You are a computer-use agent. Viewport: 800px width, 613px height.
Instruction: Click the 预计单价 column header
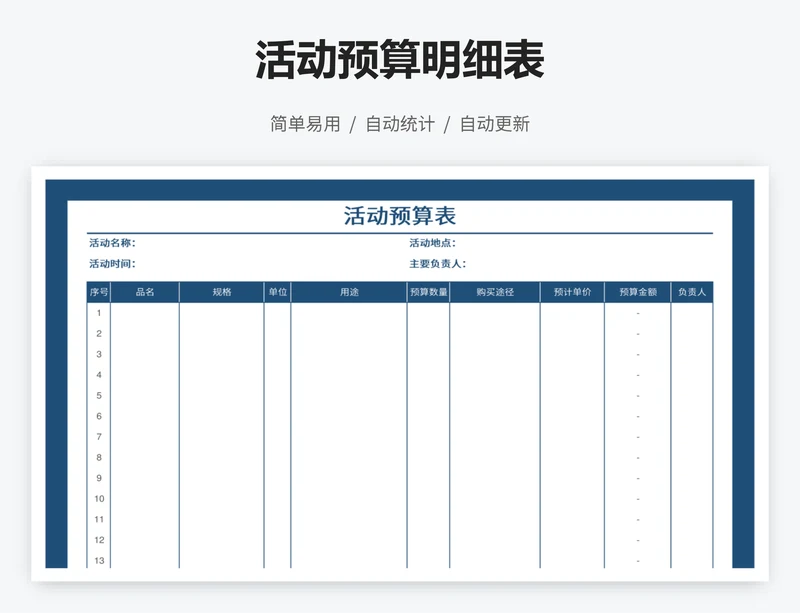pos(572,292)
